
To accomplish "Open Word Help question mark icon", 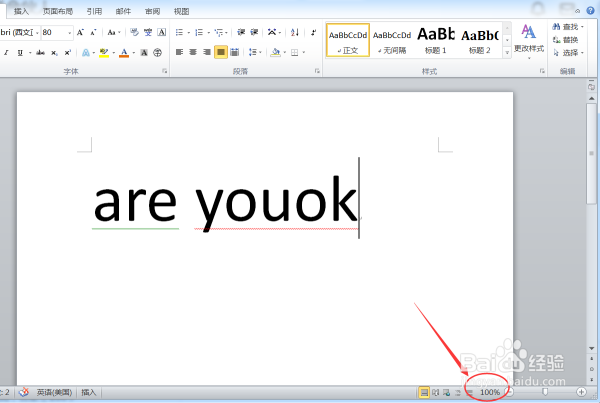I will pos(590,11).
